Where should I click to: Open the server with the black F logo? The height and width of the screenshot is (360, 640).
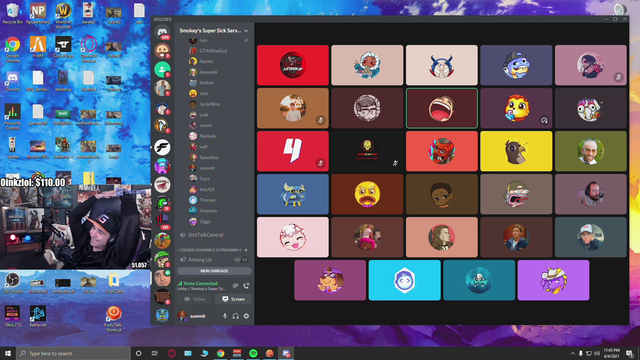[162, 147]
